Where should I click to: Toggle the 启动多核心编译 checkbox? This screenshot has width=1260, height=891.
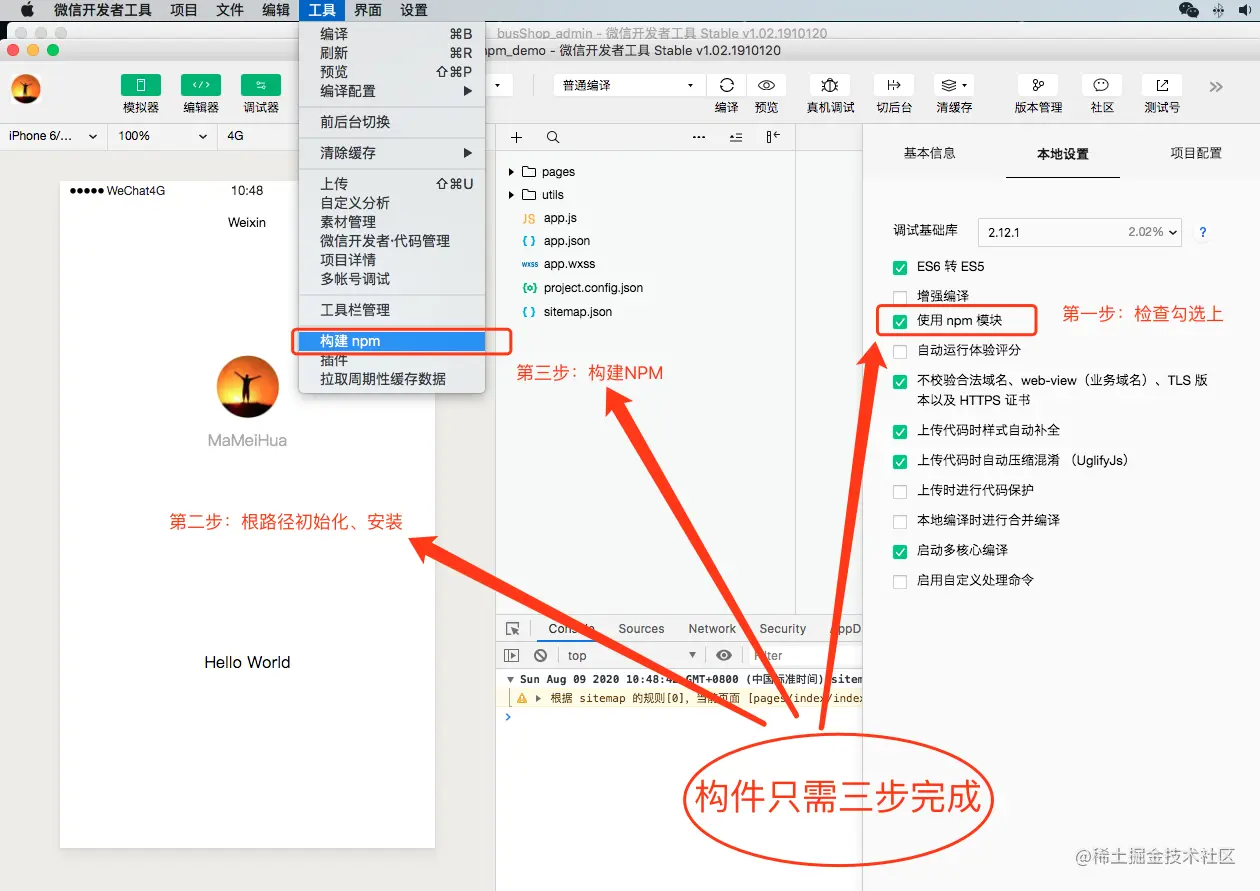pyautogui.click(x=900, y=552)
